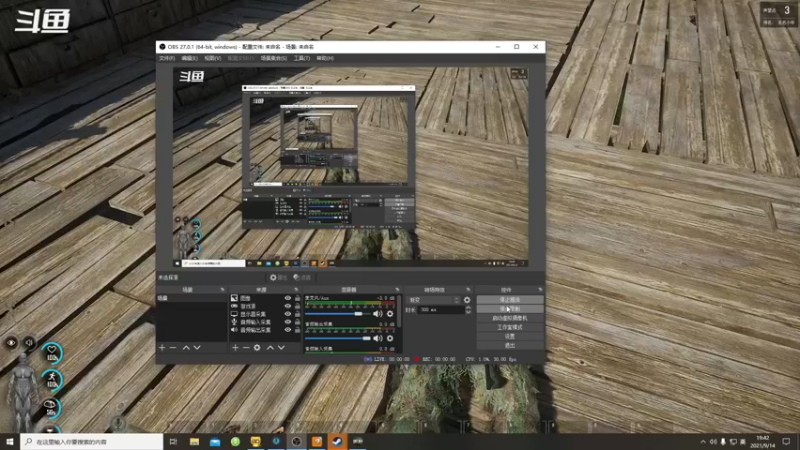Open the 视图(V) menu
Screen dimensions: 800x450
[213, 58]
